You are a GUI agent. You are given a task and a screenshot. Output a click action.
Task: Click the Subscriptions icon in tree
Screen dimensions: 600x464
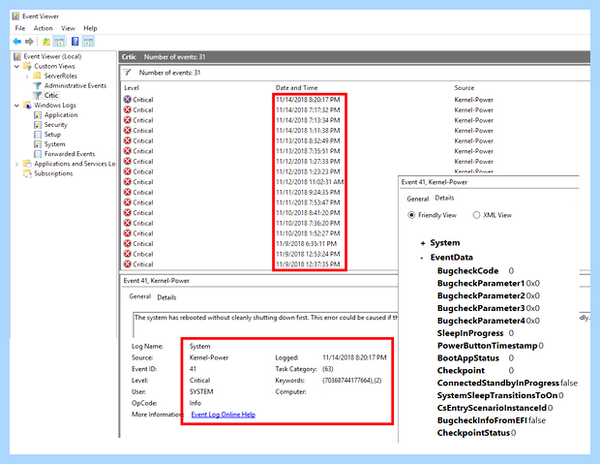pyautogui.click(x=27, y=173)
